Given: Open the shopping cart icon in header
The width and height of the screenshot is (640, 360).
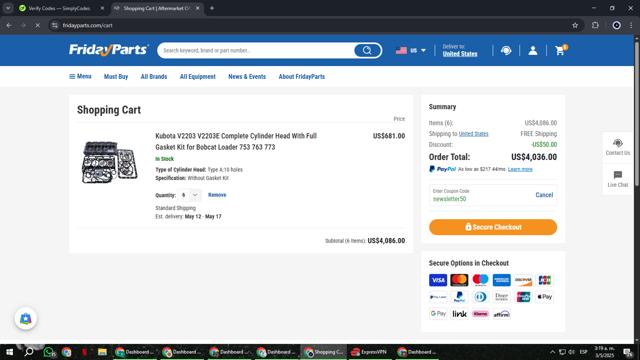Looking at the screenshot, I should tap(560, 50).
